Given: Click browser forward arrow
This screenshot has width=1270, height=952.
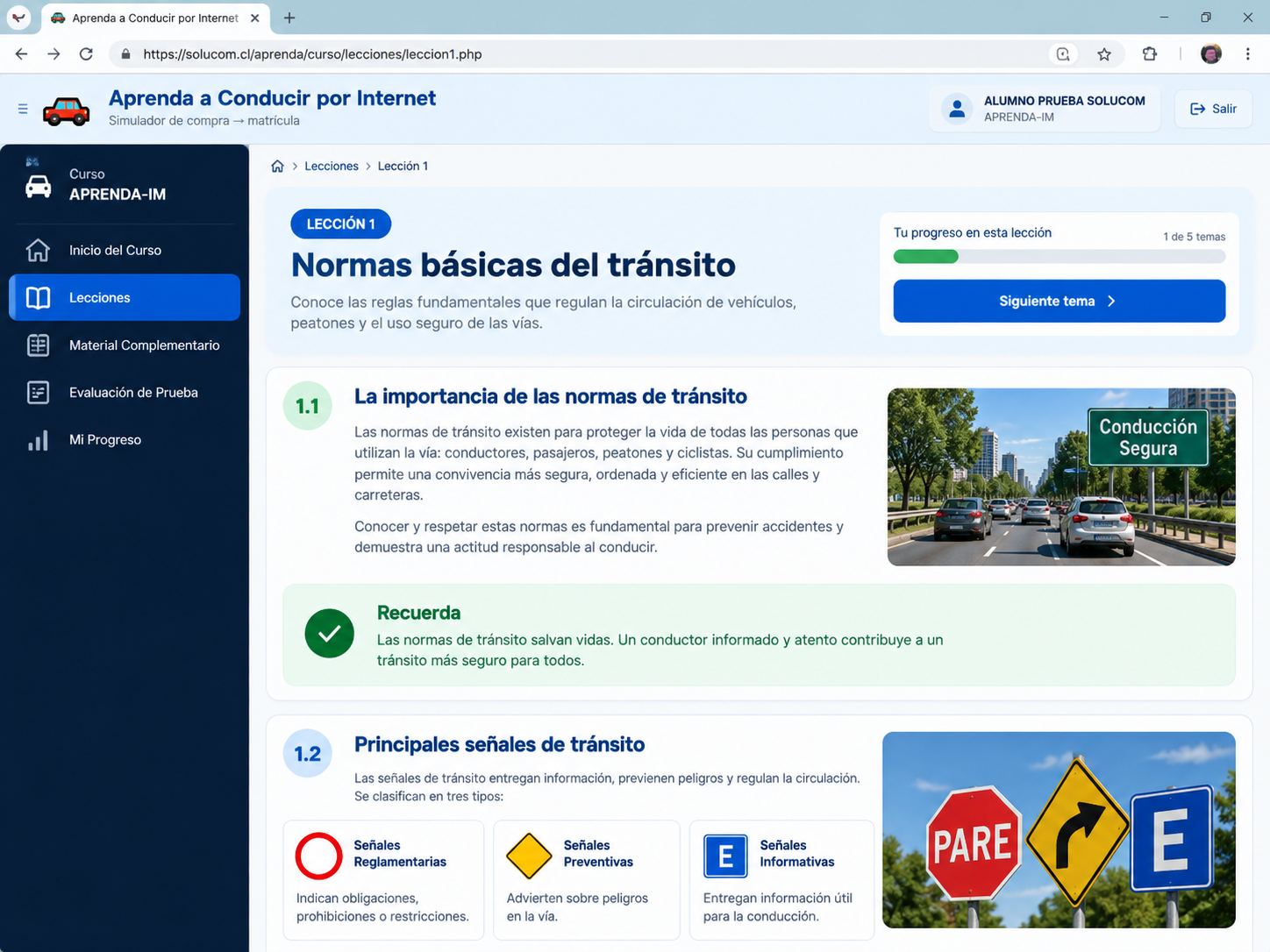Looking at the screenshot, I should [54, 54].
